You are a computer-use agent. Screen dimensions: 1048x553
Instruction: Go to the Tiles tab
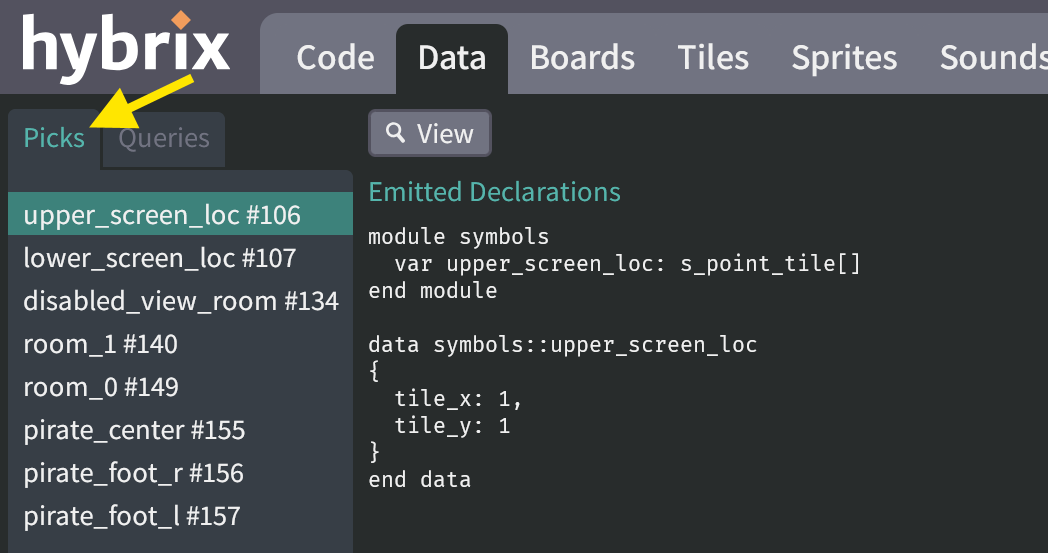point(713,58)
